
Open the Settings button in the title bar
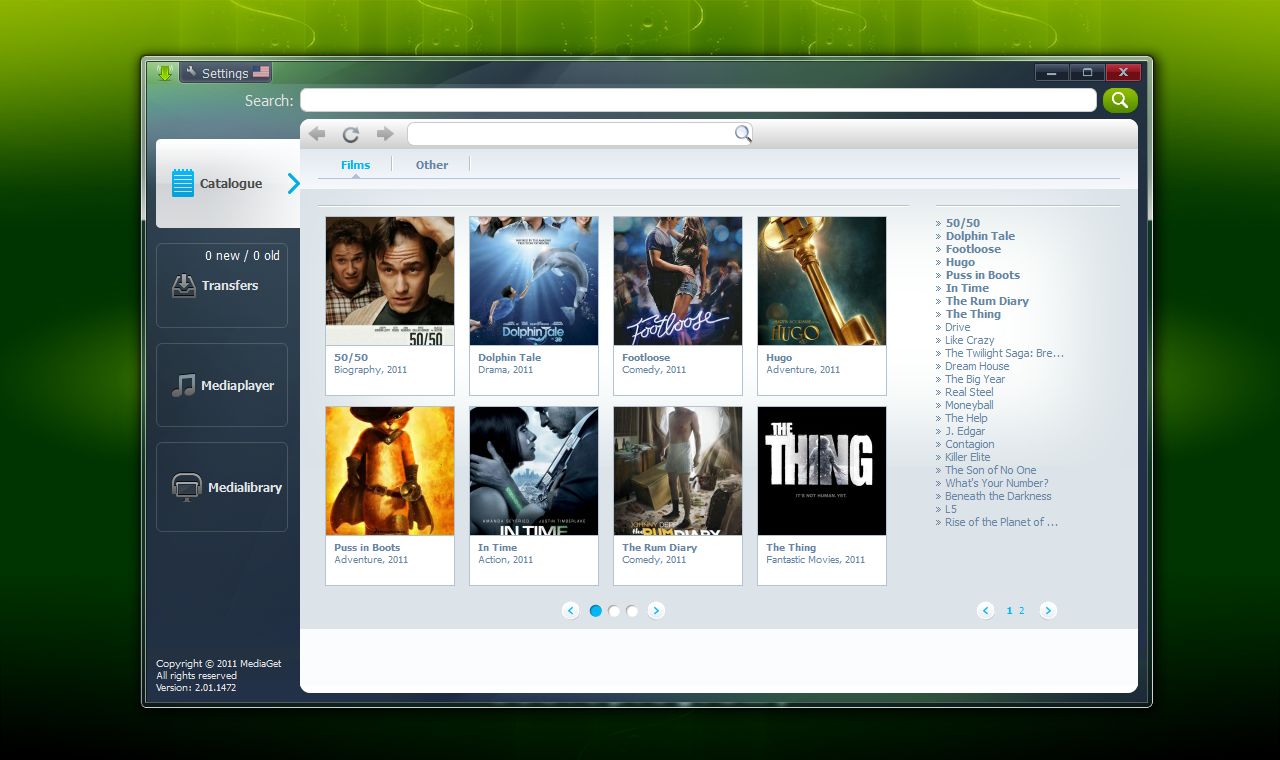[225, 73]
